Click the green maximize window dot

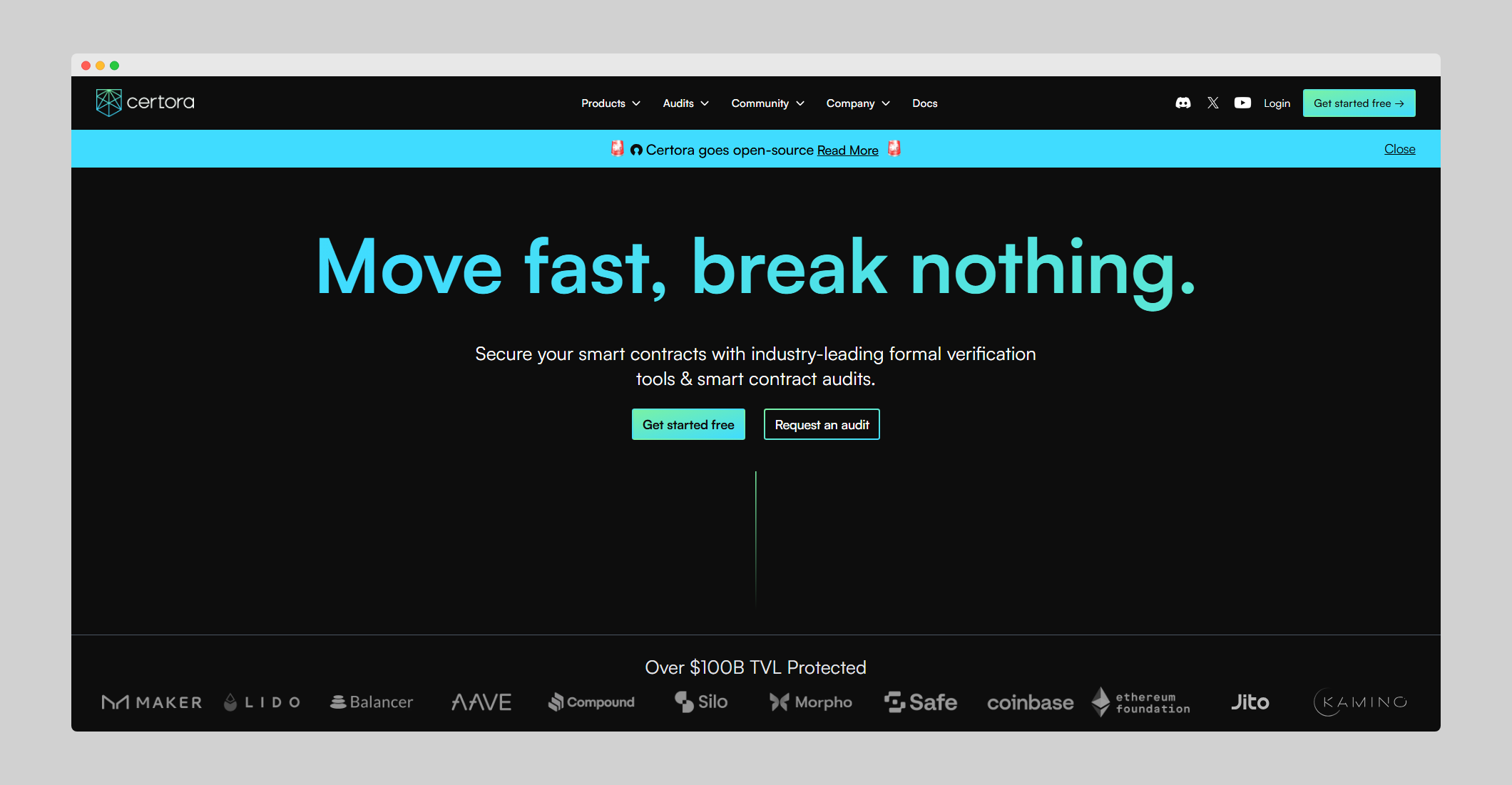[x=114, y=66]
